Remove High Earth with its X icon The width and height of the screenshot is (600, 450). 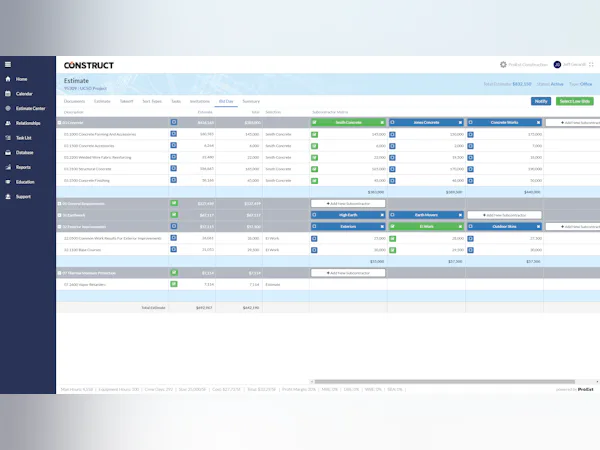[x=382, y=215]
